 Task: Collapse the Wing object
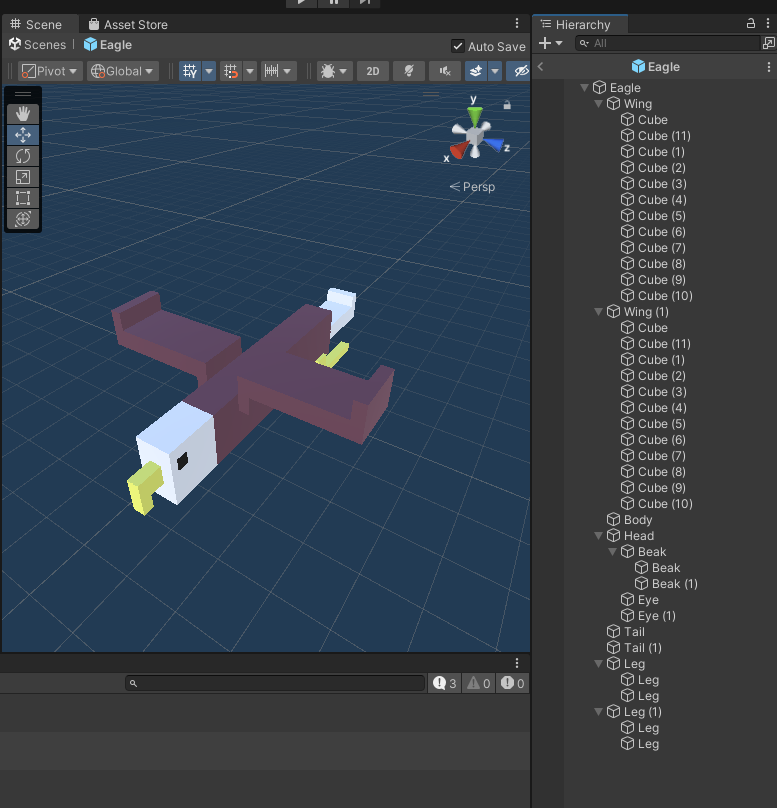click(598, 104)
